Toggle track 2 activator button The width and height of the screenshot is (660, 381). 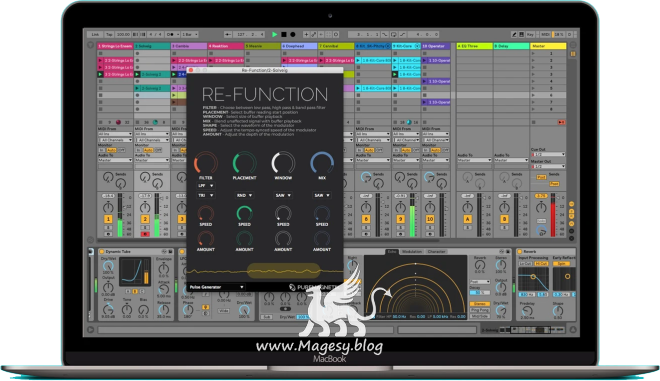click(145, 219)
